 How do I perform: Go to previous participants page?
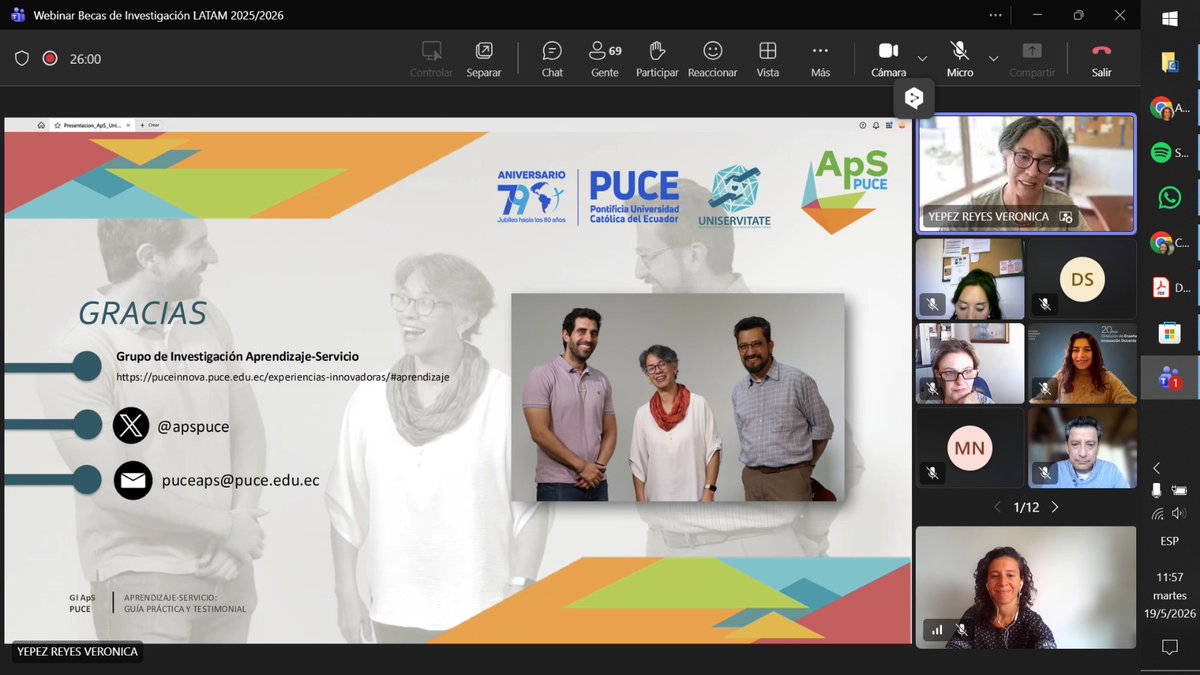(x=997, y=507)
